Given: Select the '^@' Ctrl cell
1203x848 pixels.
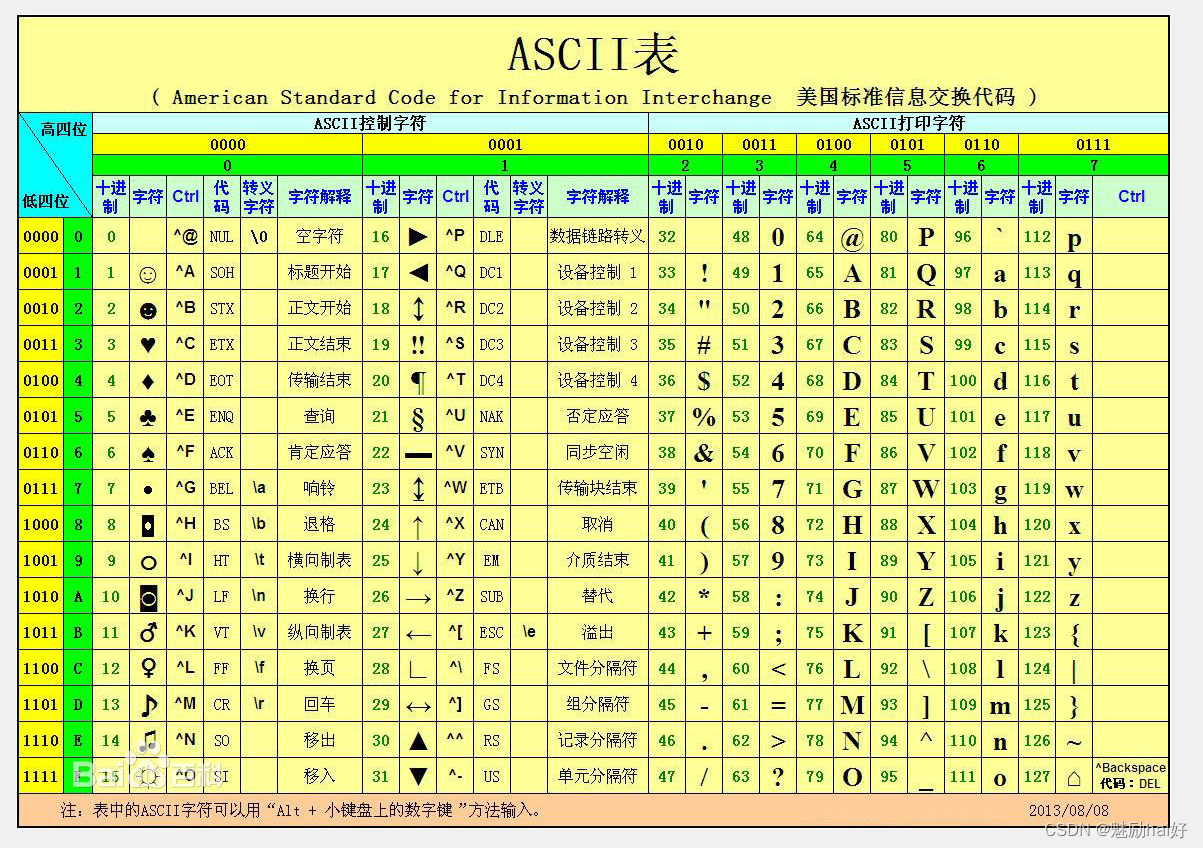Looking at the screenshot, I should click(186, 237).
